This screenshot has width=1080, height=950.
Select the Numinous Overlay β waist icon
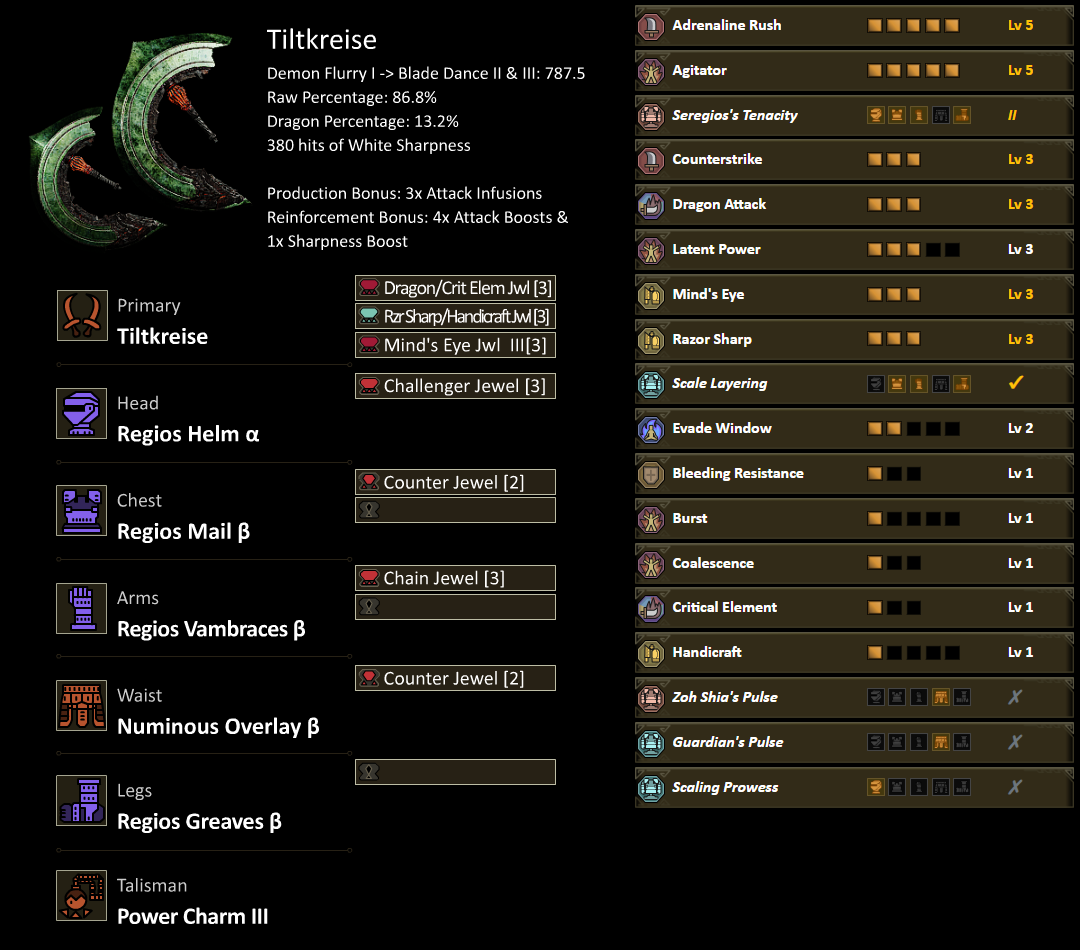pyautogui.click(x=82, y=705)
